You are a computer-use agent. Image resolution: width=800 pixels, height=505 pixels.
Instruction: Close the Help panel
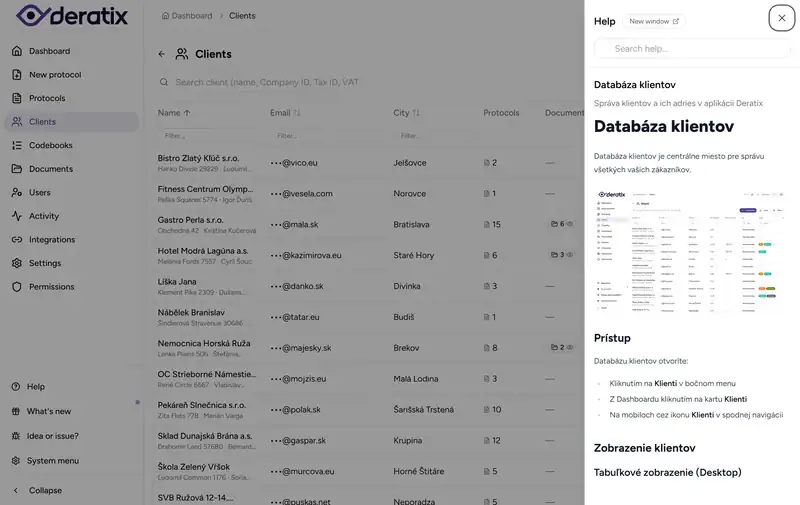click(782, 18)
